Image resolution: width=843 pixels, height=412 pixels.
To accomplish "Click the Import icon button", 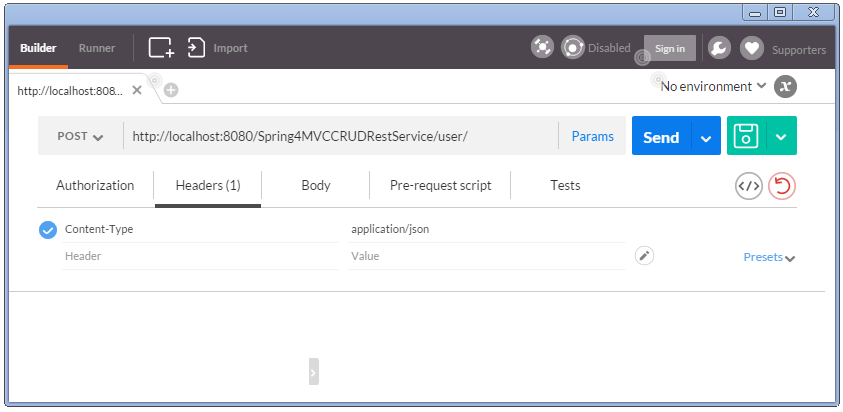I will 197,47.
